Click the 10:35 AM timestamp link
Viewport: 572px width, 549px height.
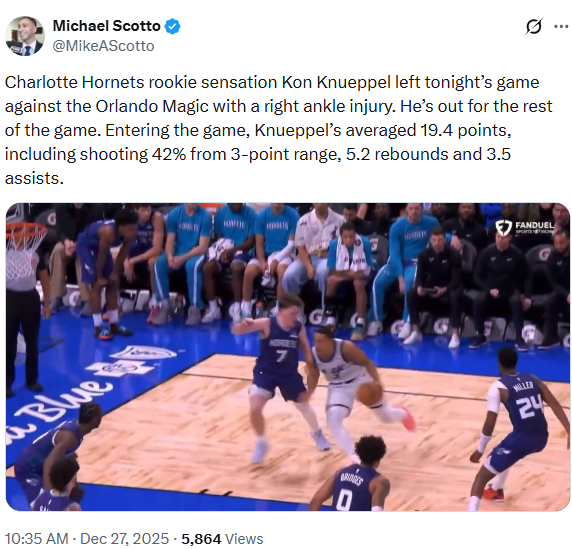[x=36, y=539]
